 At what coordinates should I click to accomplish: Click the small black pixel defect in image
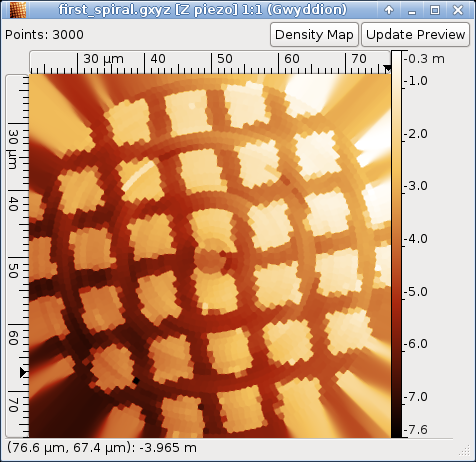tap(136, 380)
